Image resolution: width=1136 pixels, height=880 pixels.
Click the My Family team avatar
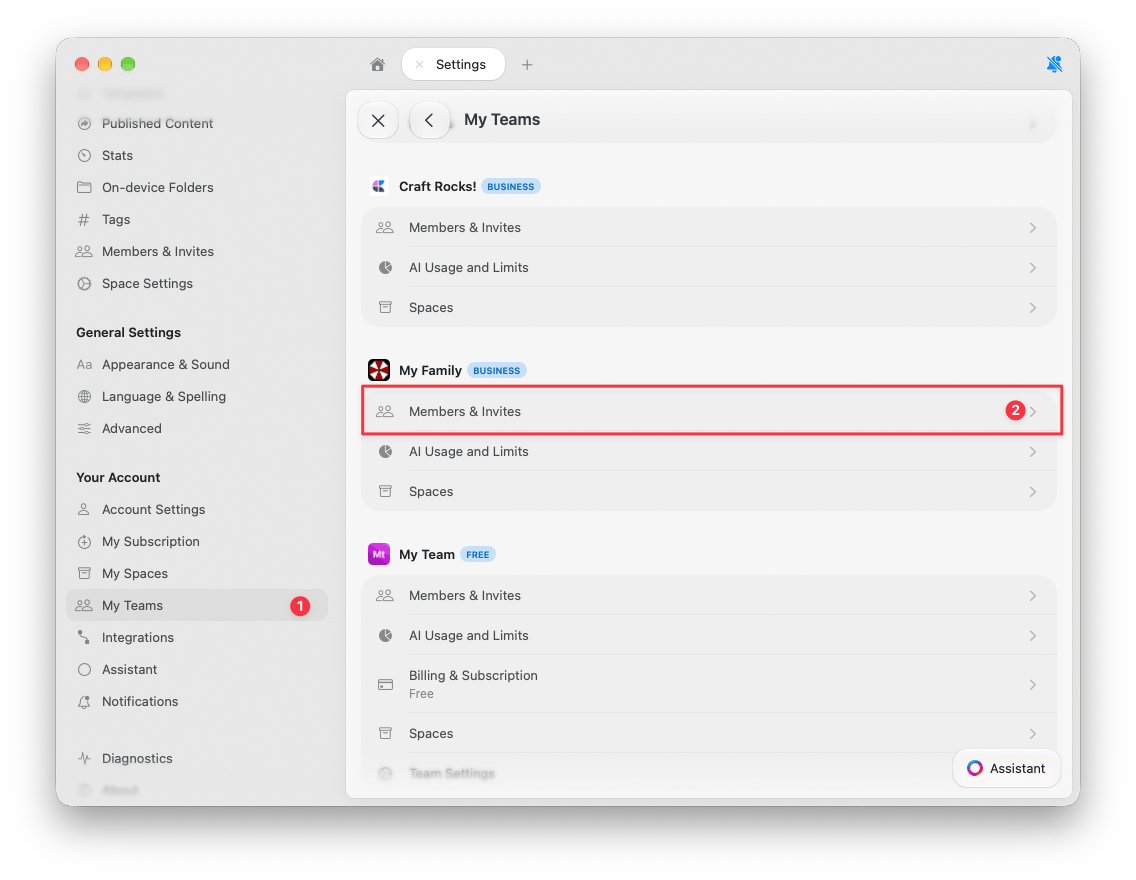378,370
